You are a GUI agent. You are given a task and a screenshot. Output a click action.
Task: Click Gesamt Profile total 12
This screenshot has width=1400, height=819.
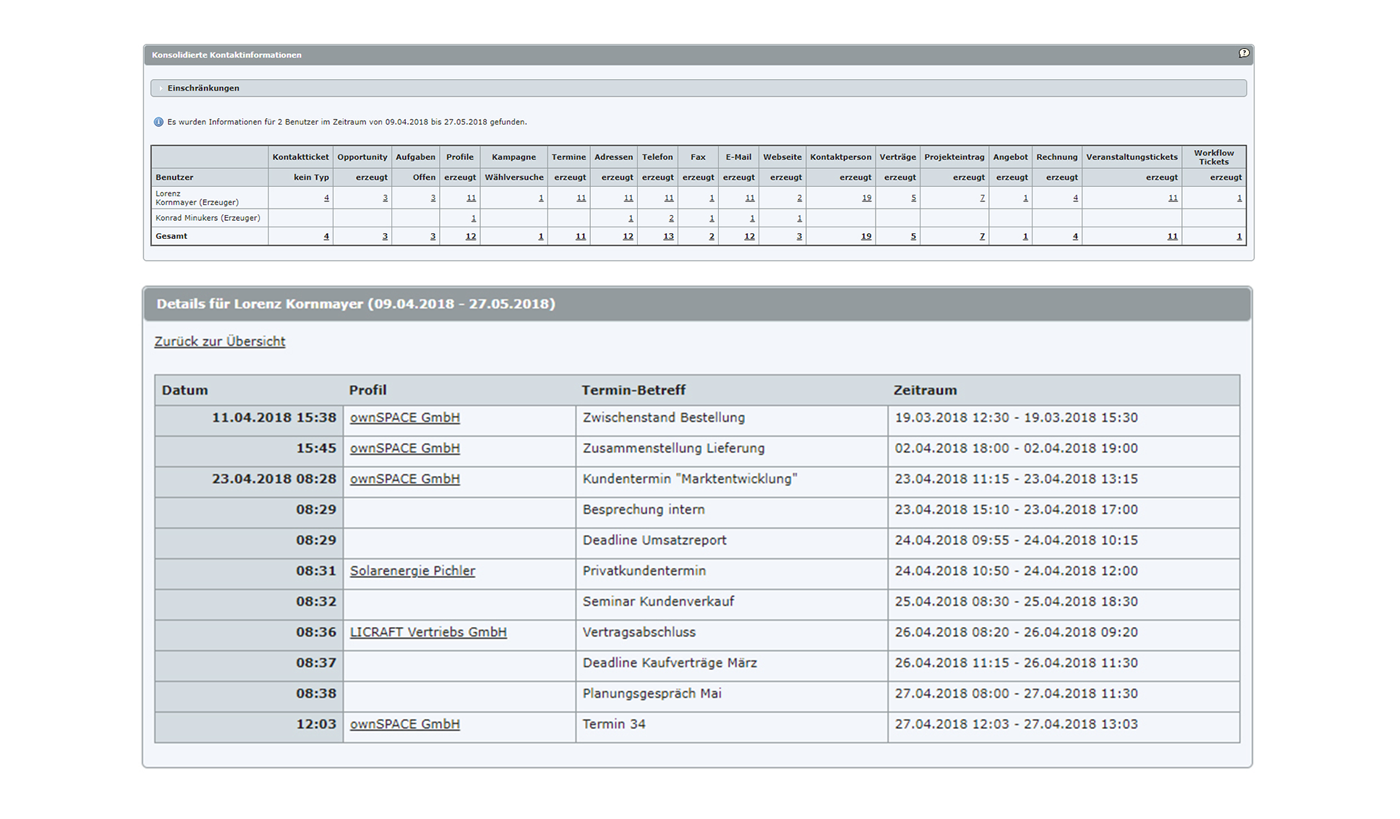coord(471,236)
